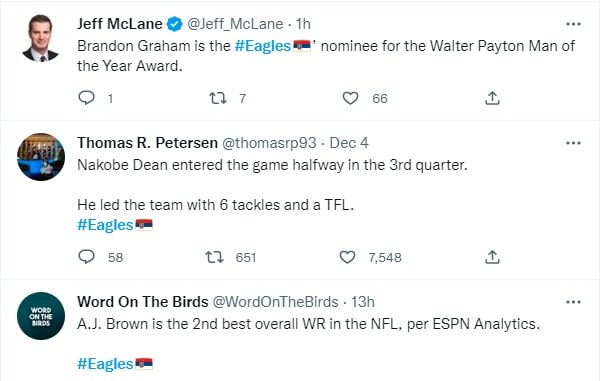601x381 pixels.
Task: Share Jeff McLane's tweet
Action: coord(492,99)
